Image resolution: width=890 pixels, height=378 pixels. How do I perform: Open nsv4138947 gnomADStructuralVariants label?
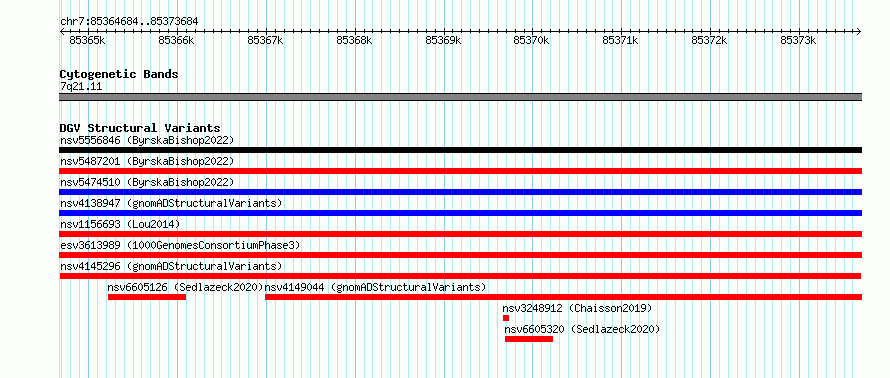pos(171,203)
